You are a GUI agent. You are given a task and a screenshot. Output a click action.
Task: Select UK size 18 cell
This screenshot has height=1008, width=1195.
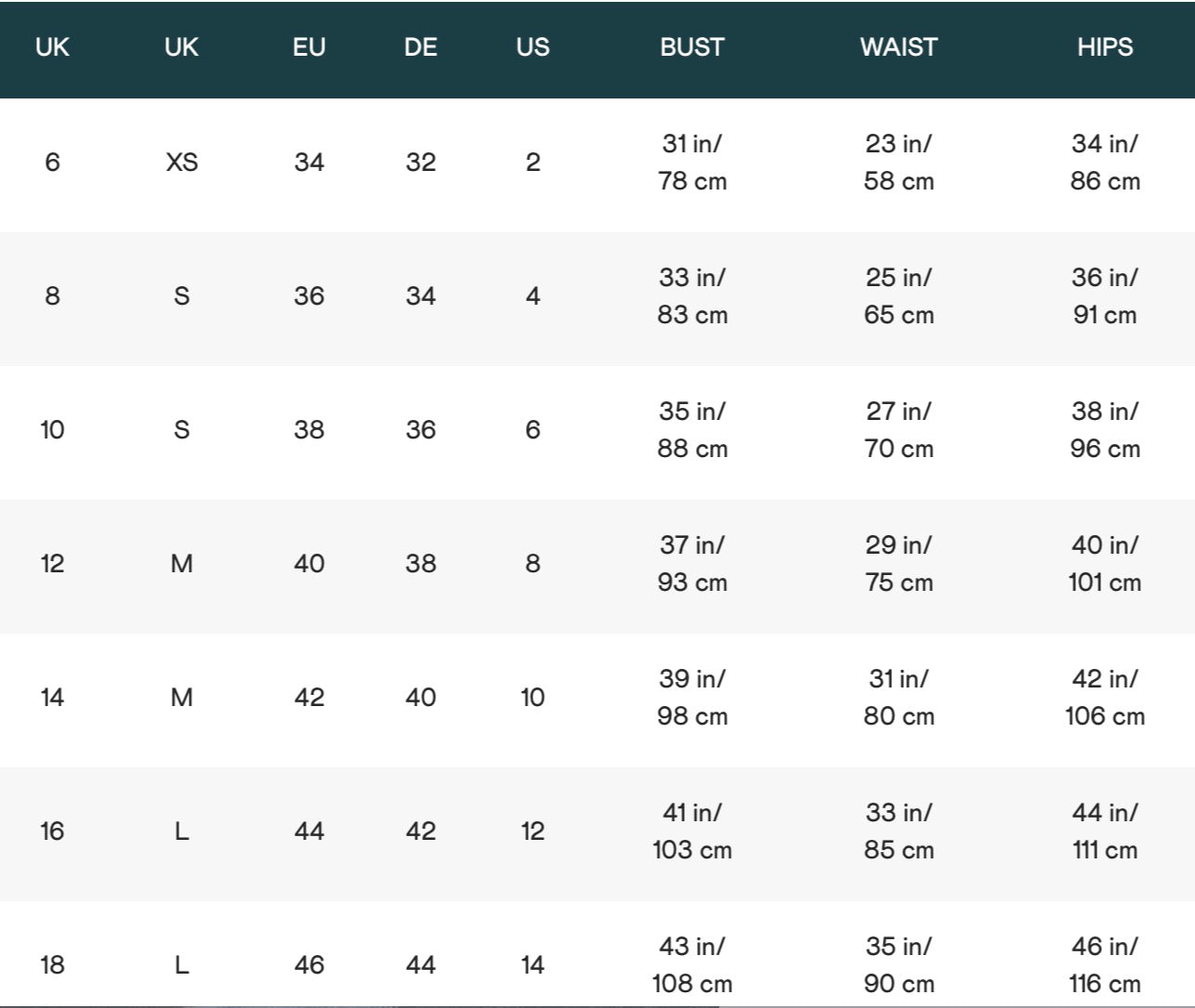point(52,965)
